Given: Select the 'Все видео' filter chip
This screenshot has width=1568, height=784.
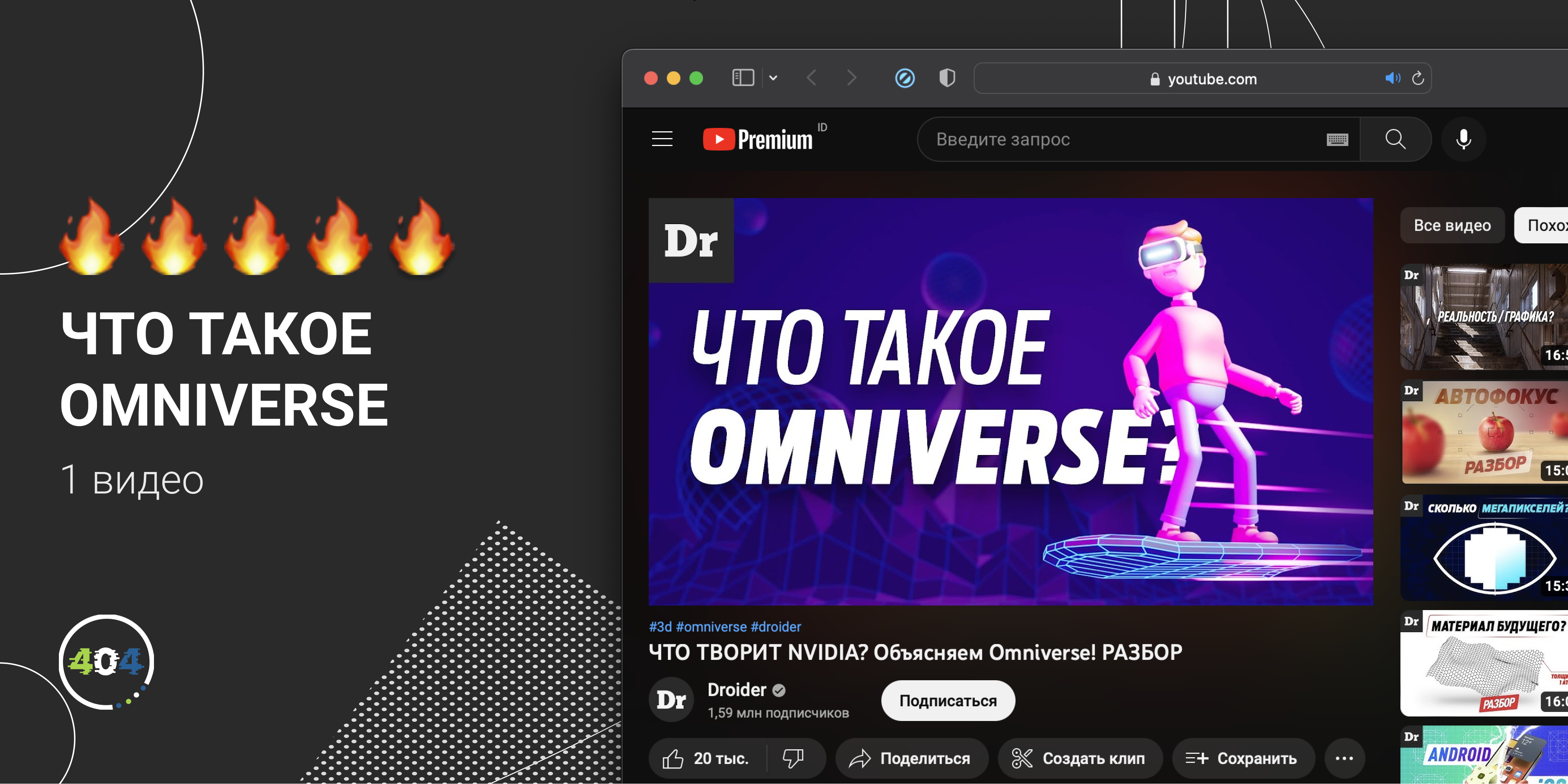Looking at the screenshot, I should [x=1453, y=225].
